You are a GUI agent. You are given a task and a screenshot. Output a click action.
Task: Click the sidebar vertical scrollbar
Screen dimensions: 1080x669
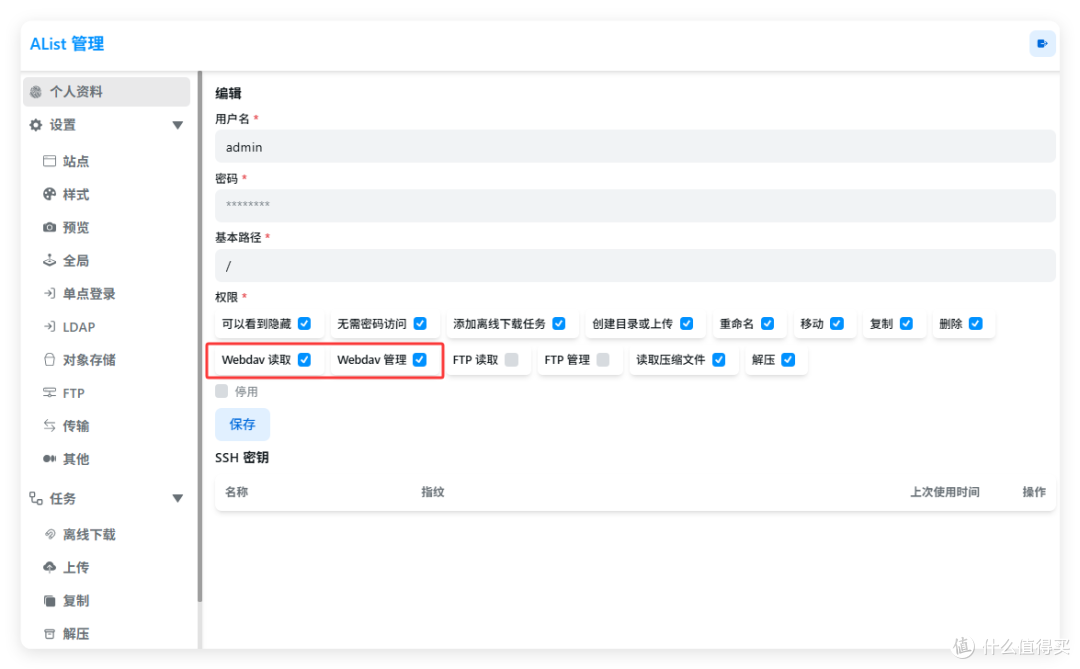coord(200,336)
